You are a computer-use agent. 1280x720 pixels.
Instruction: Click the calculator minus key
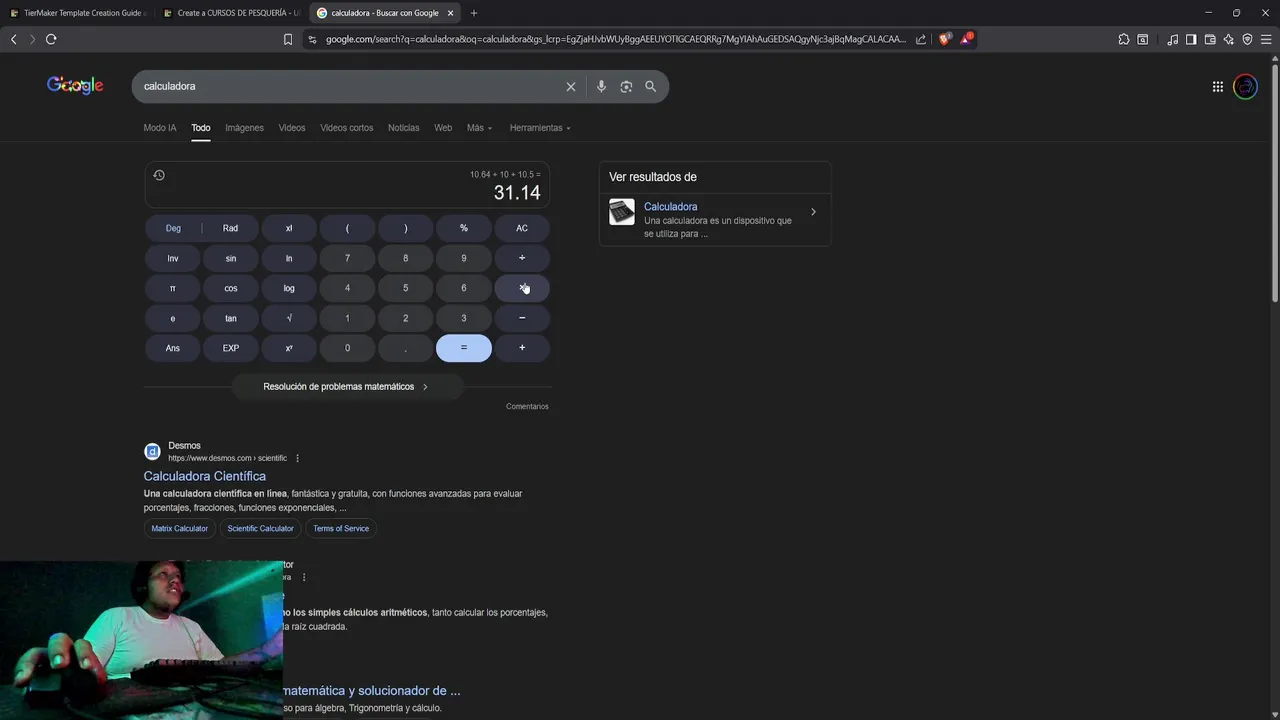pyautogui.click(x=522, y=318)
